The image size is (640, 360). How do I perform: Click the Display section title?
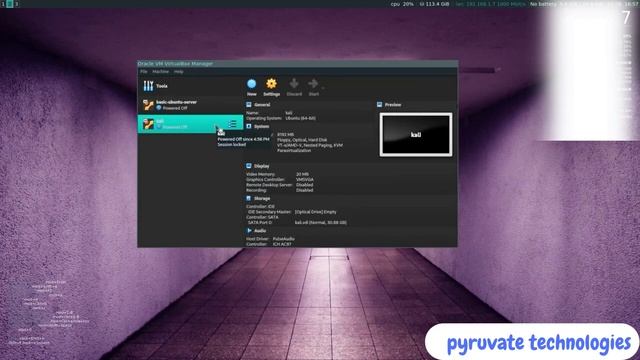[x=262, y=166]
